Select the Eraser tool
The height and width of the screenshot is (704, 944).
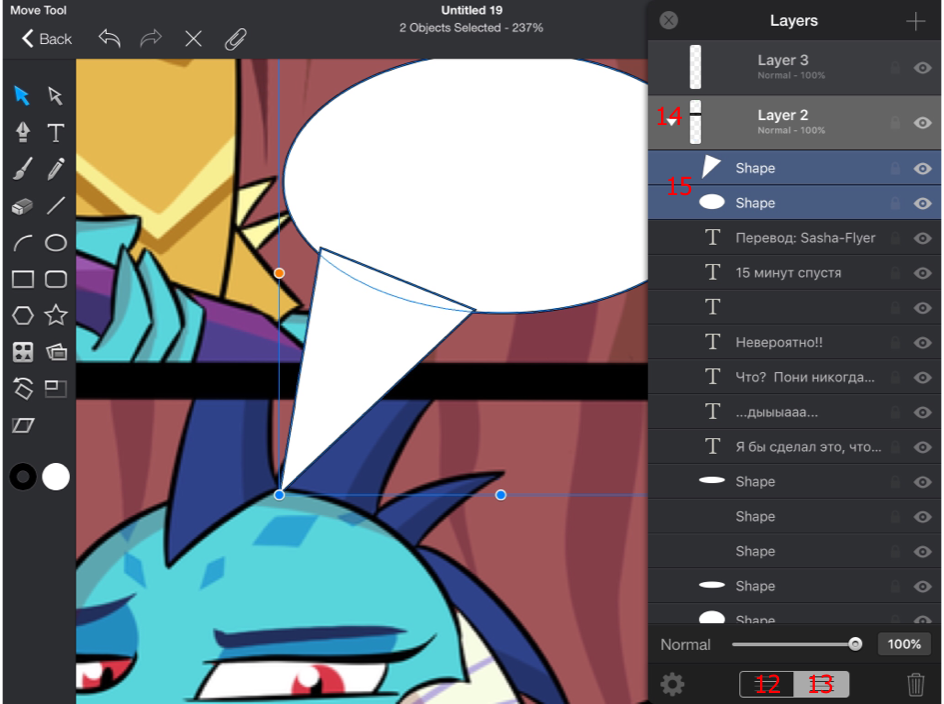click(22, 207)
